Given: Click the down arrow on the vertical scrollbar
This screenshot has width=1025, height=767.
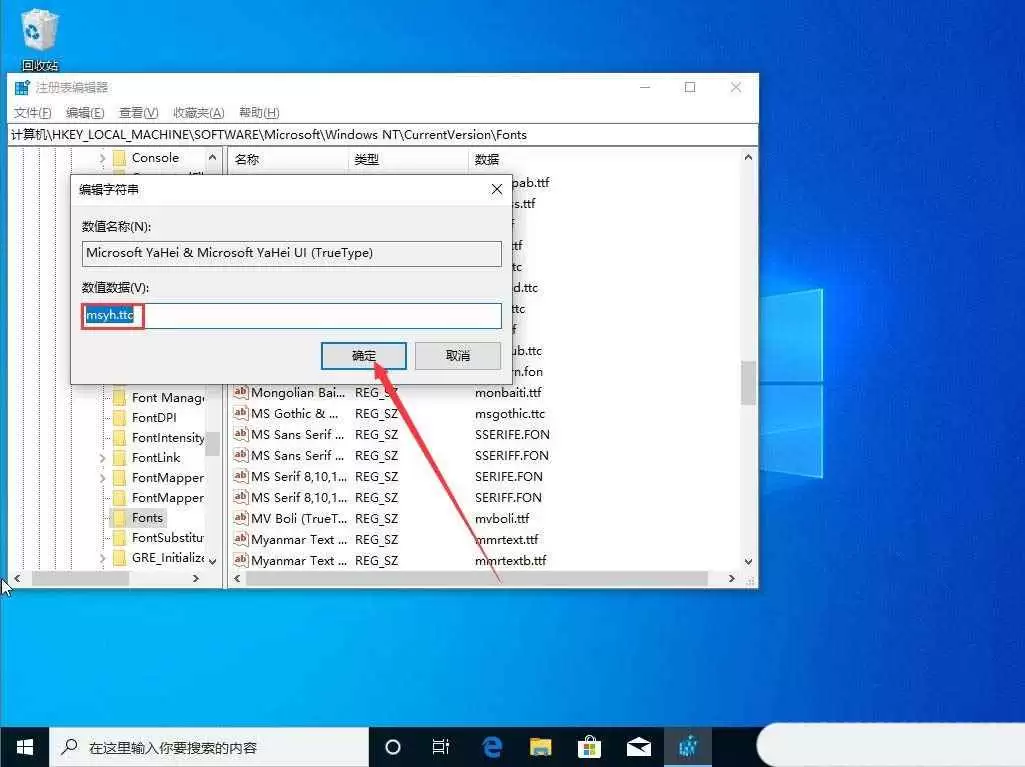Looking at the screenshot, I should click(x=749, y=560).
